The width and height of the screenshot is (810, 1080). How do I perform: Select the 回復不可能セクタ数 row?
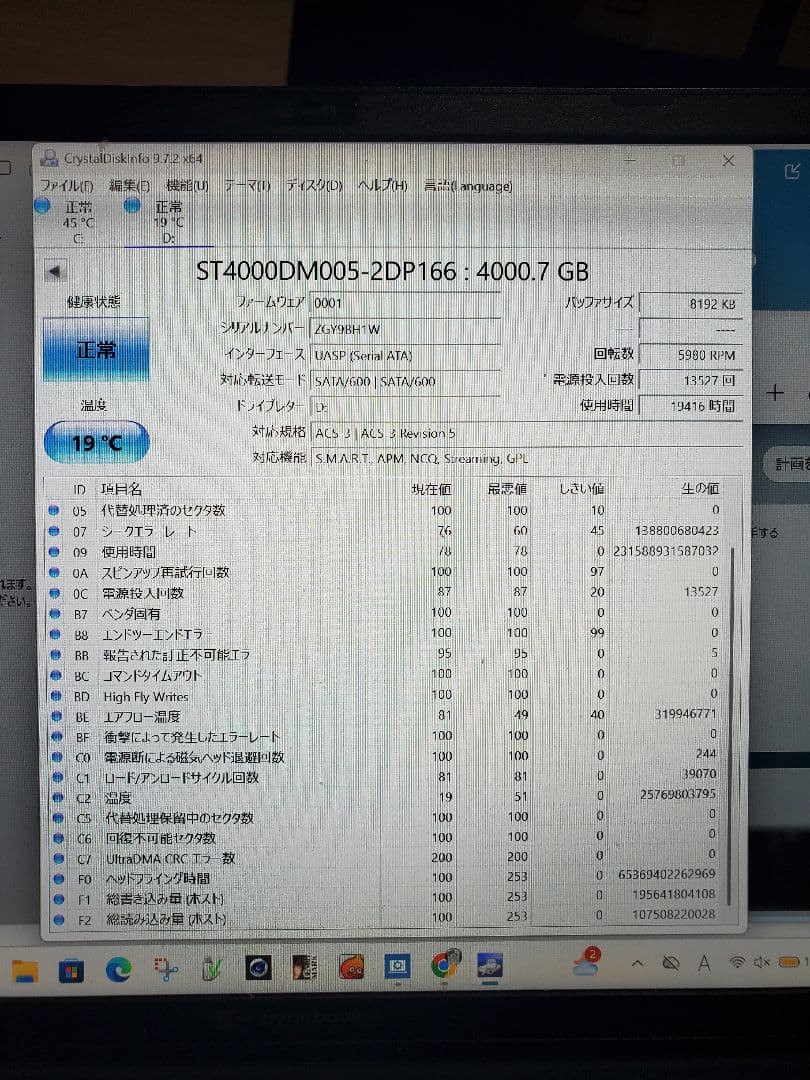pos(386,838)
